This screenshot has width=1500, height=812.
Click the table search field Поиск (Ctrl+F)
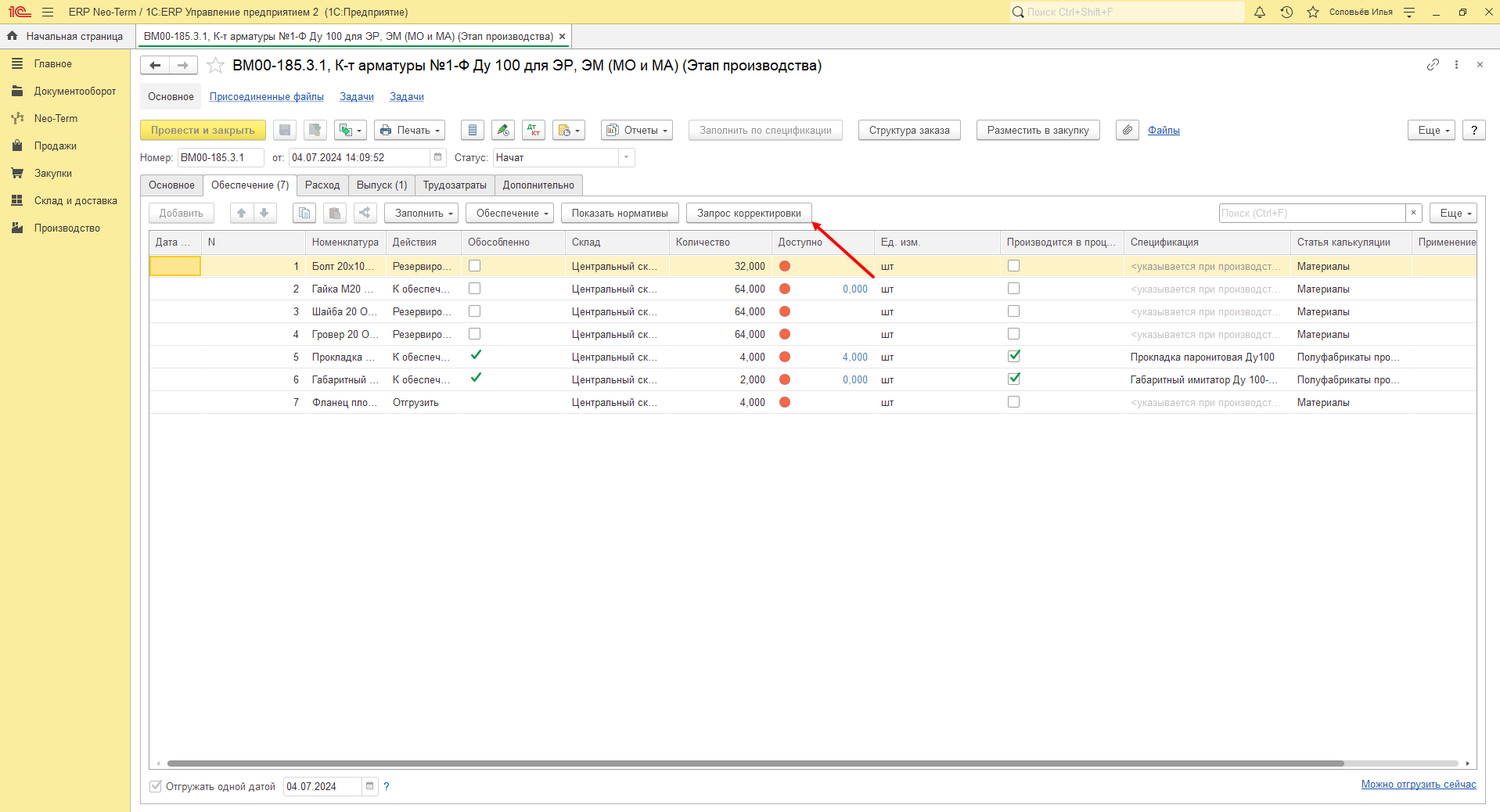pos(1312,213)
